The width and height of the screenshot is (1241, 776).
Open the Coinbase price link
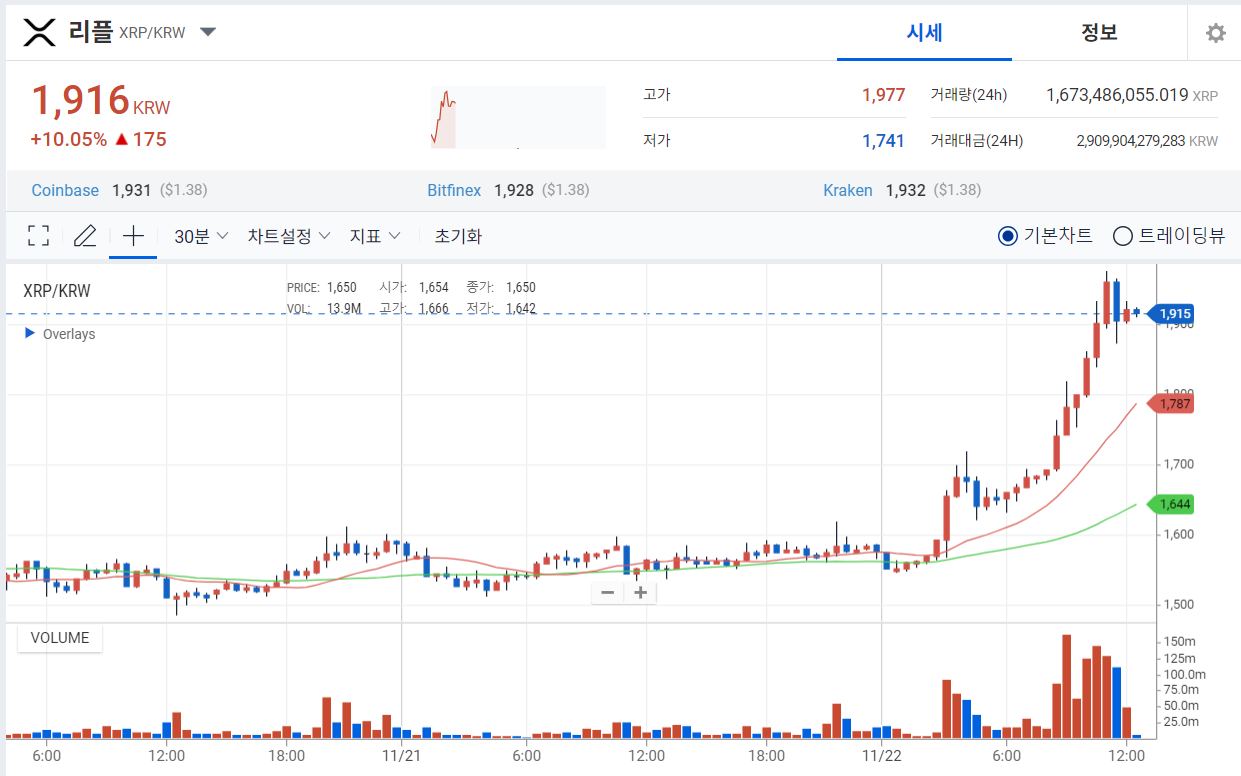pyautogui.click(x=65, y=190)
